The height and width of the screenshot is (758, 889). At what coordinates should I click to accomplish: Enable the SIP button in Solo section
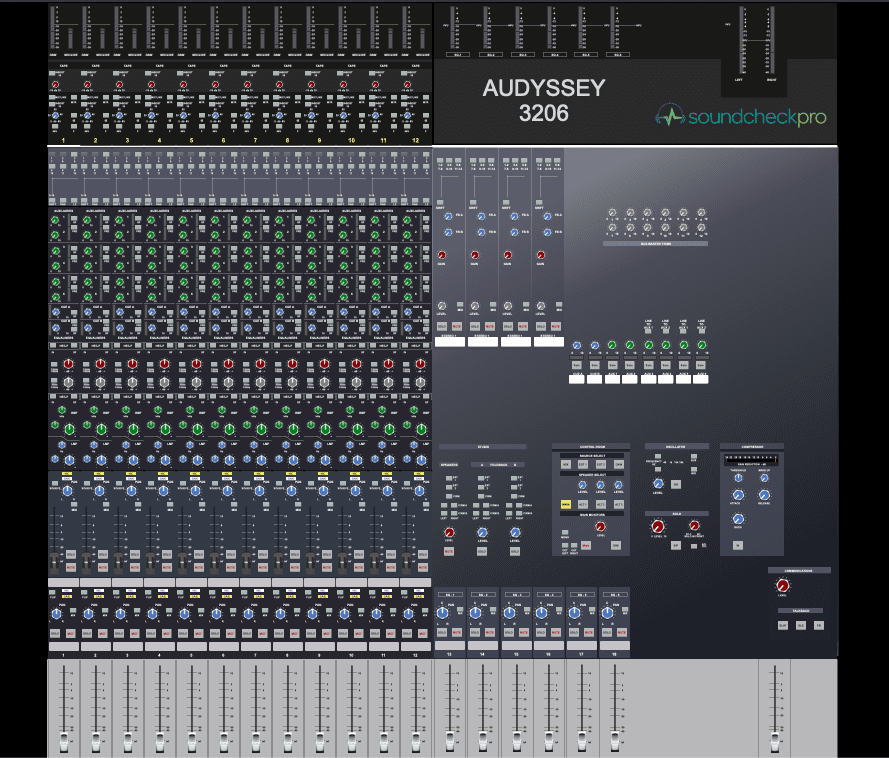(x=675, y=545)
